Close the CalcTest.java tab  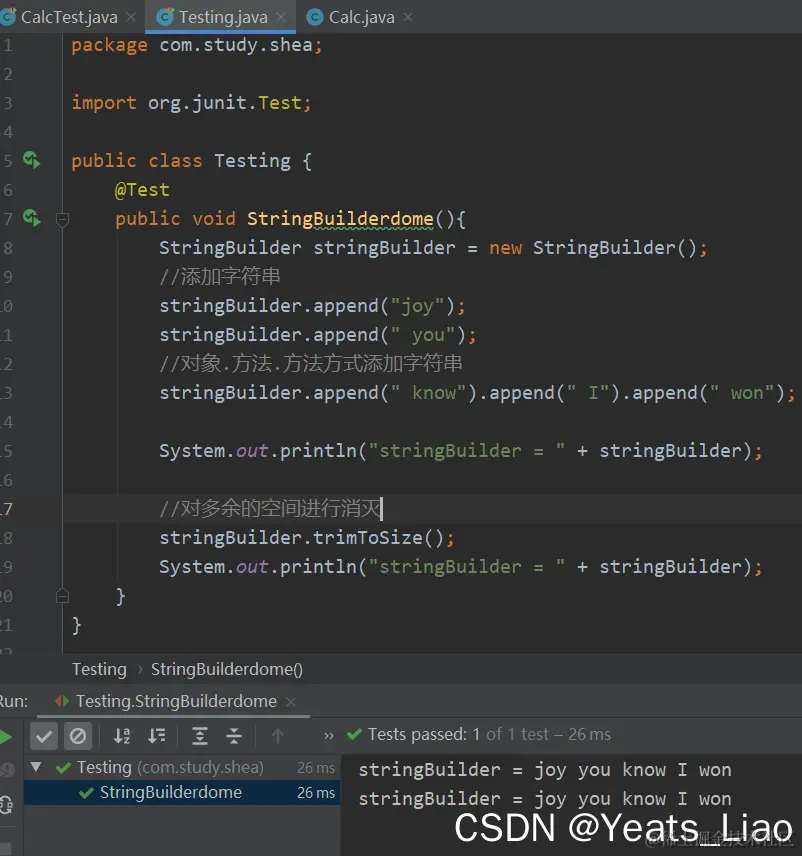click(131, 17)
